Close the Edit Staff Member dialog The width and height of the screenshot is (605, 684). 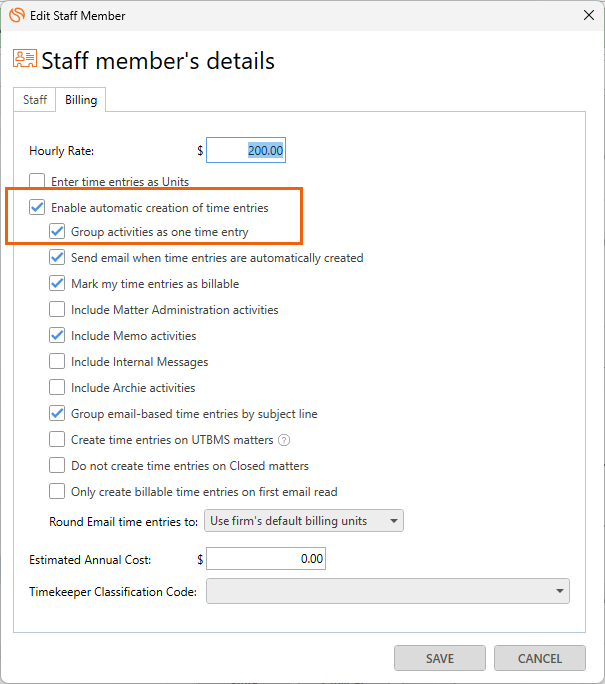[589, 15]
